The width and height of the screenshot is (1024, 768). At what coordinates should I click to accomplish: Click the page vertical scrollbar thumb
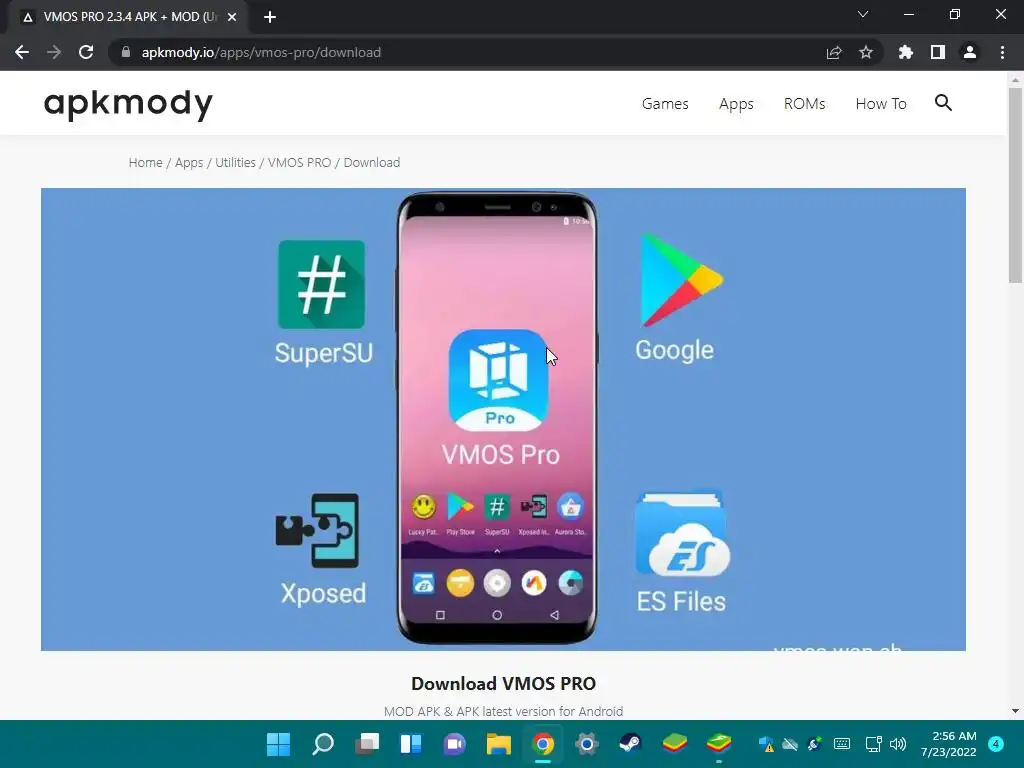(1015, 185)
